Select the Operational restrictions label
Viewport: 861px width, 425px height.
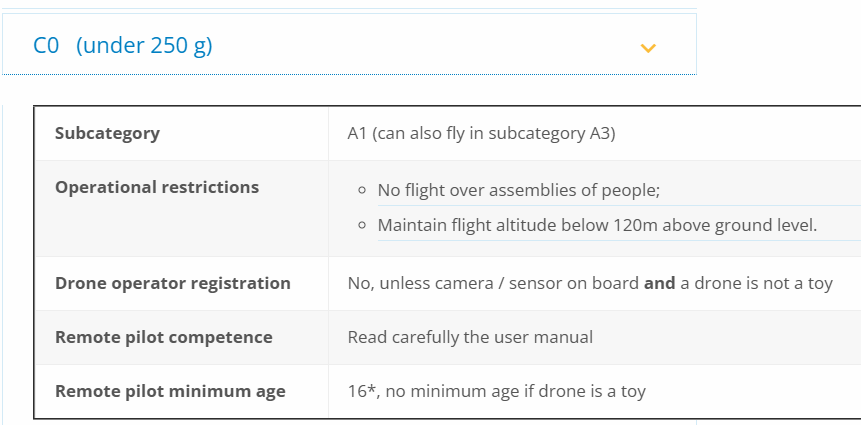pyautogui.click(x=157, y=187)
